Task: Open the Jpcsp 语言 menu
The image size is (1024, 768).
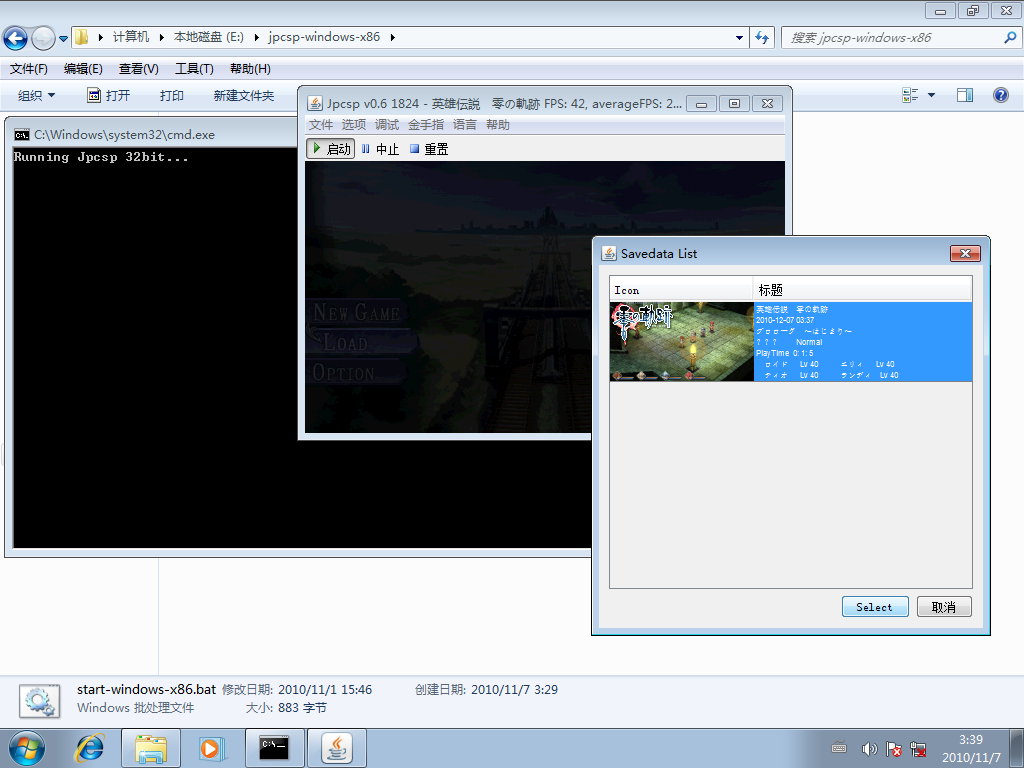Action: pos(464,125)
